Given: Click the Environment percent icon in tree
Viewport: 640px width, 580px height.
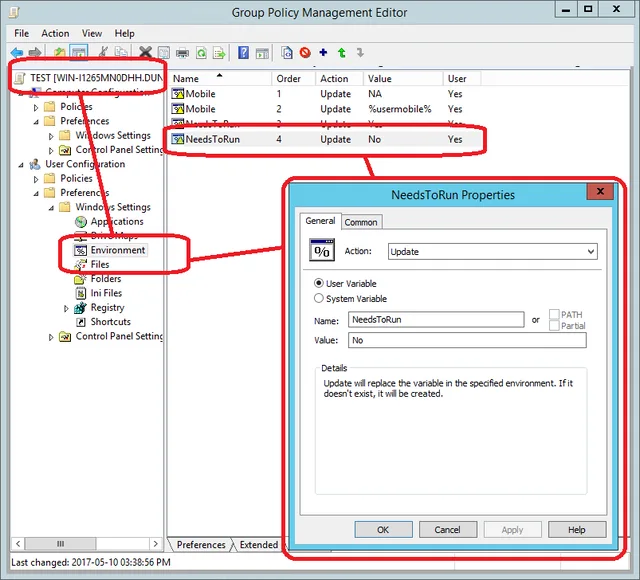Looking at the screenshot, I should (81, 250).
